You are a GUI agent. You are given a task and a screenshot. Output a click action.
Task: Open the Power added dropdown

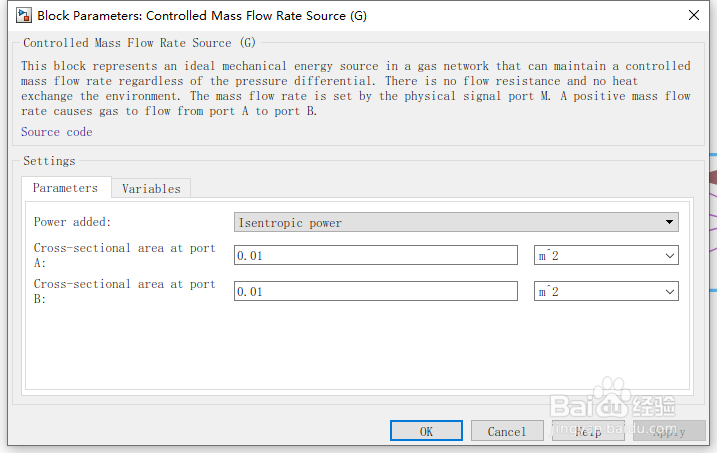pyautogui.click(x=456, y=223)
